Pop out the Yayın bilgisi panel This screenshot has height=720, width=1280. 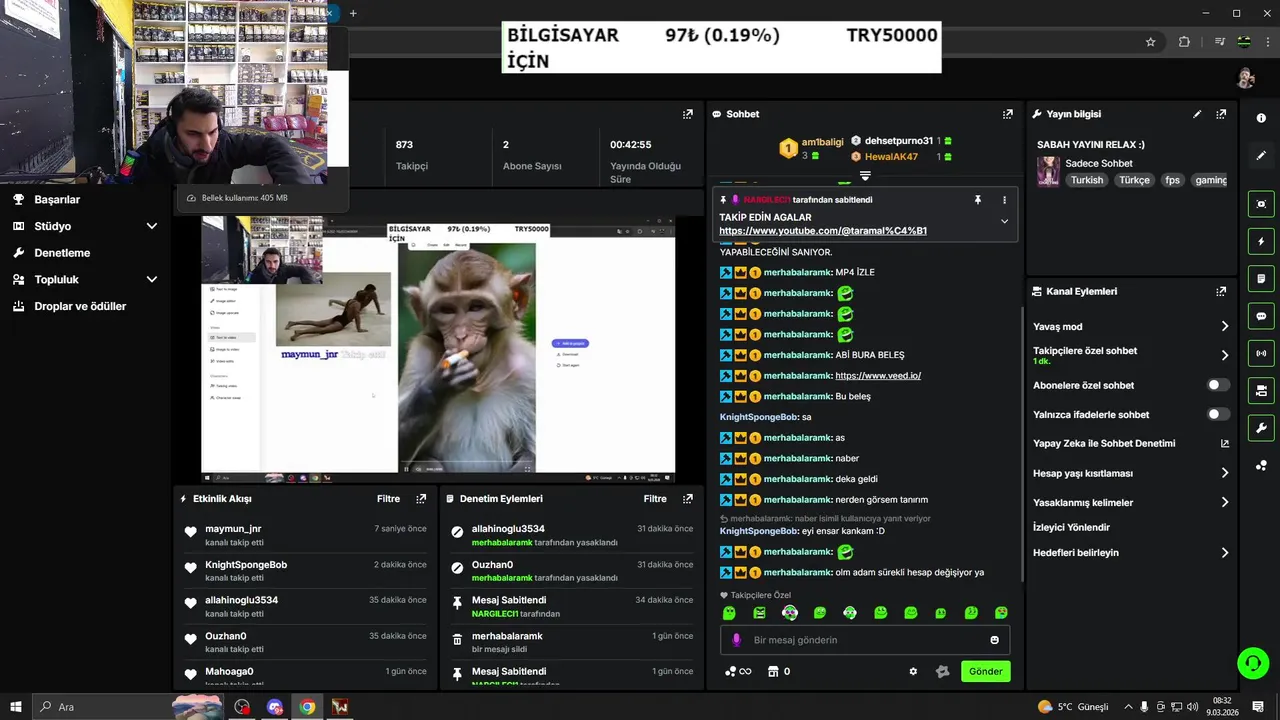[1221, 114]
